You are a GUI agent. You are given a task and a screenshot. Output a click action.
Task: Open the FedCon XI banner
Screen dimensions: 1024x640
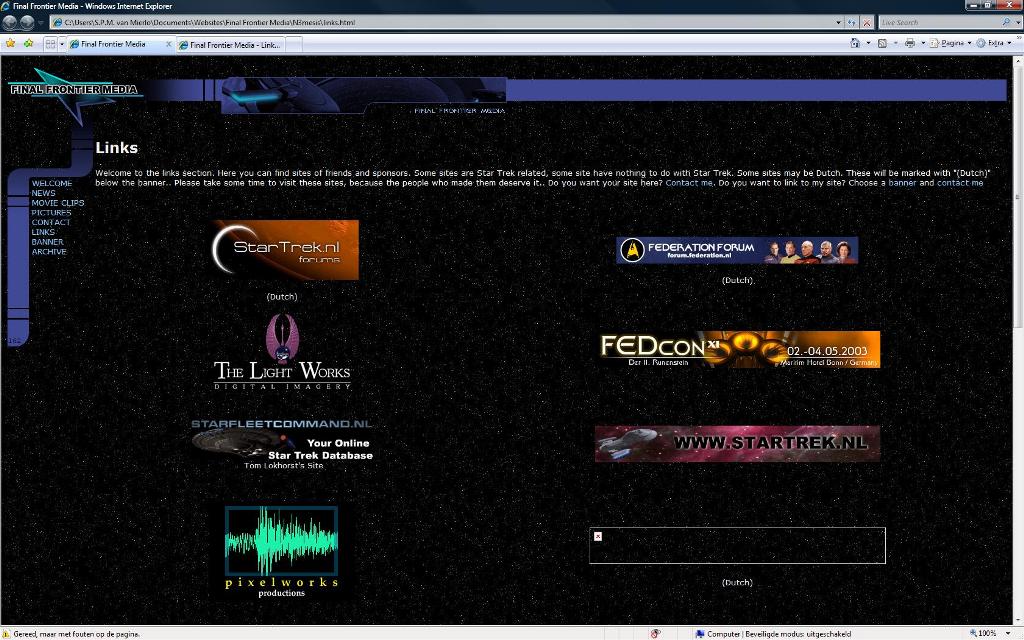[x=739, y=349]
